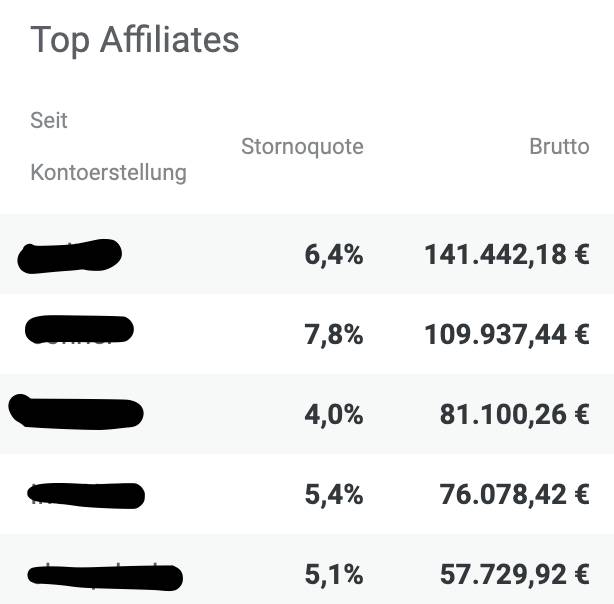Select the 4,0% Stornoquote value
This screenshot has width=614, height=604.
coord(334,414)
